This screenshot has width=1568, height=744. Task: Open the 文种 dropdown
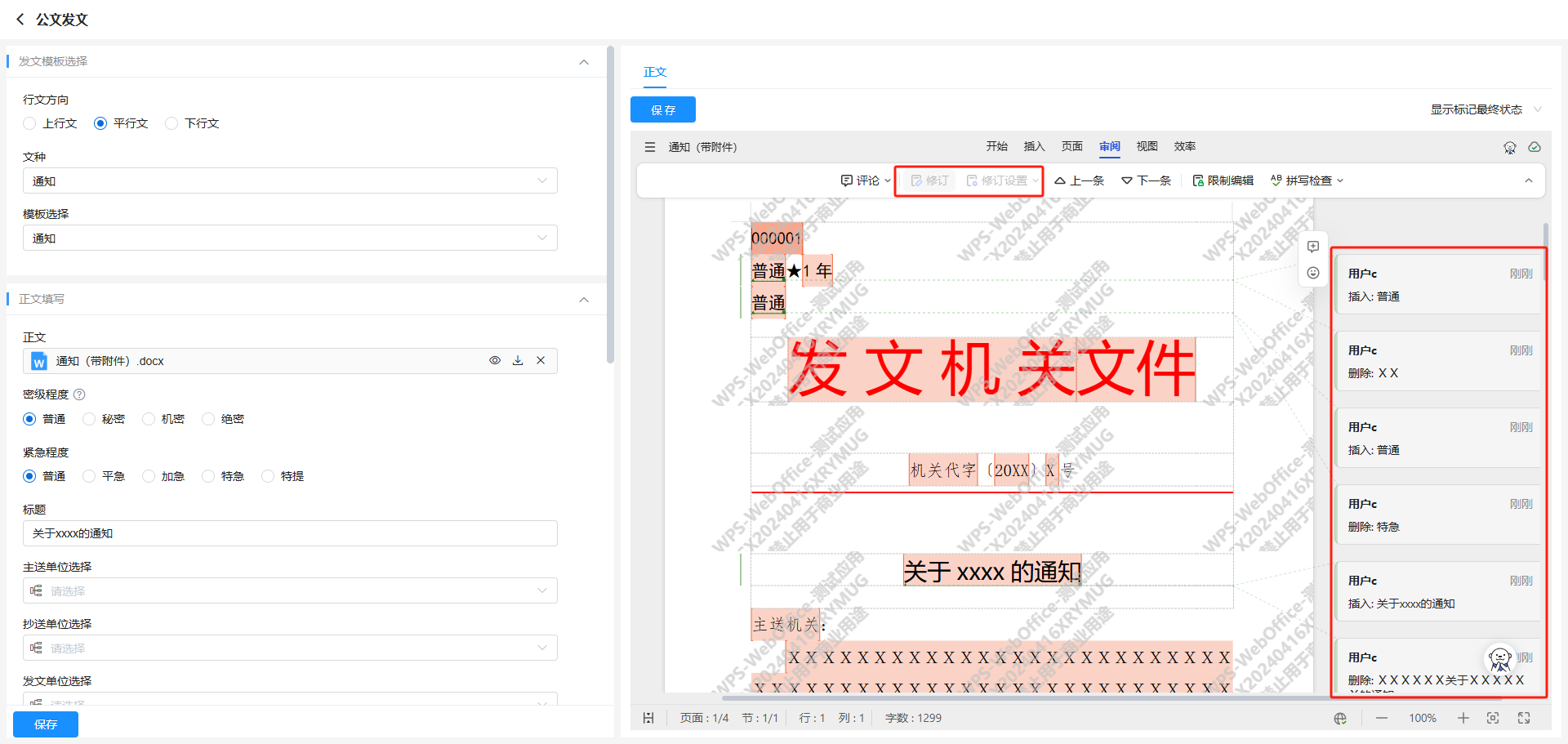290,180
